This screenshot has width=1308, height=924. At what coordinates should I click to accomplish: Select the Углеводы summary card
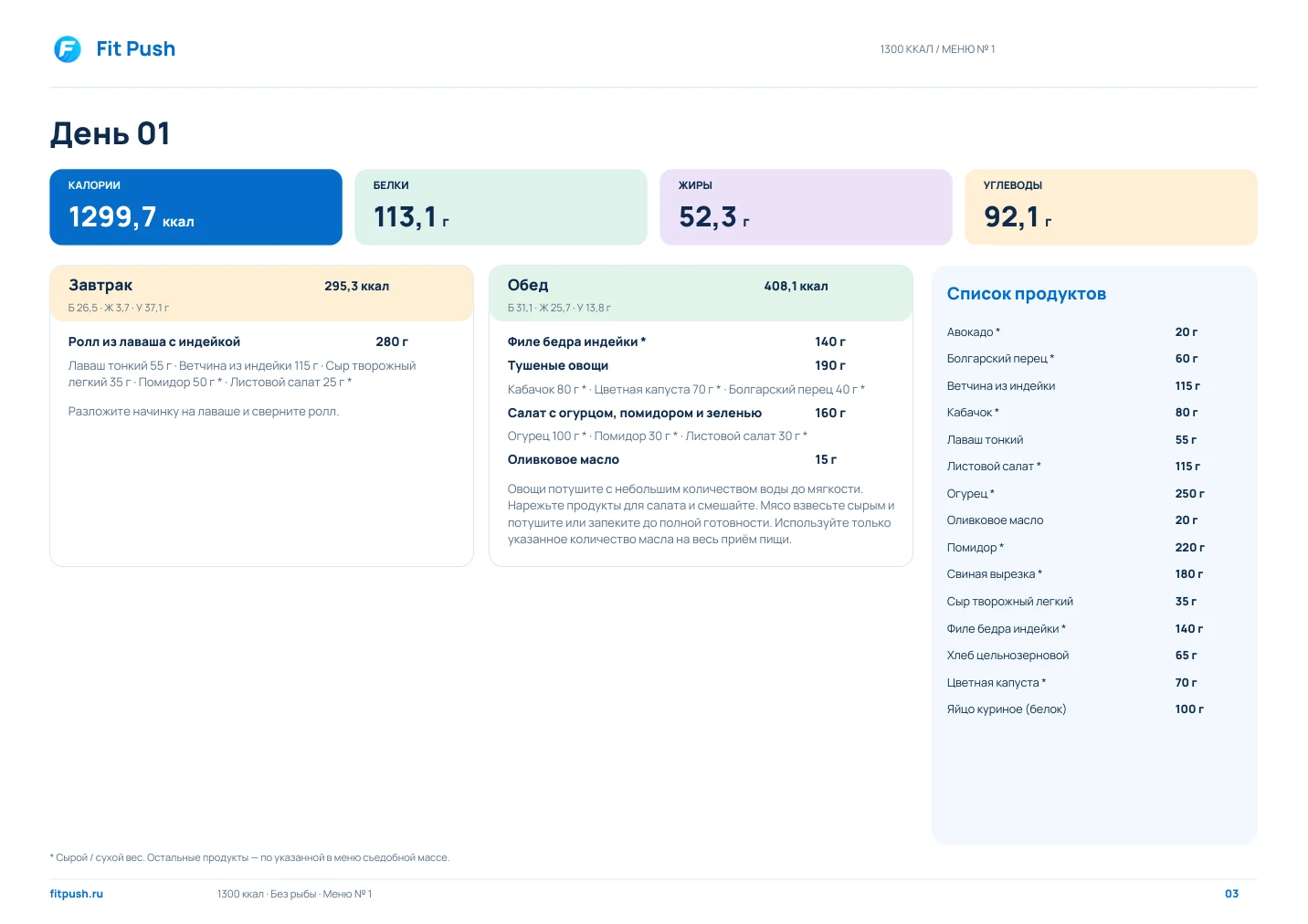(1111, 207)
